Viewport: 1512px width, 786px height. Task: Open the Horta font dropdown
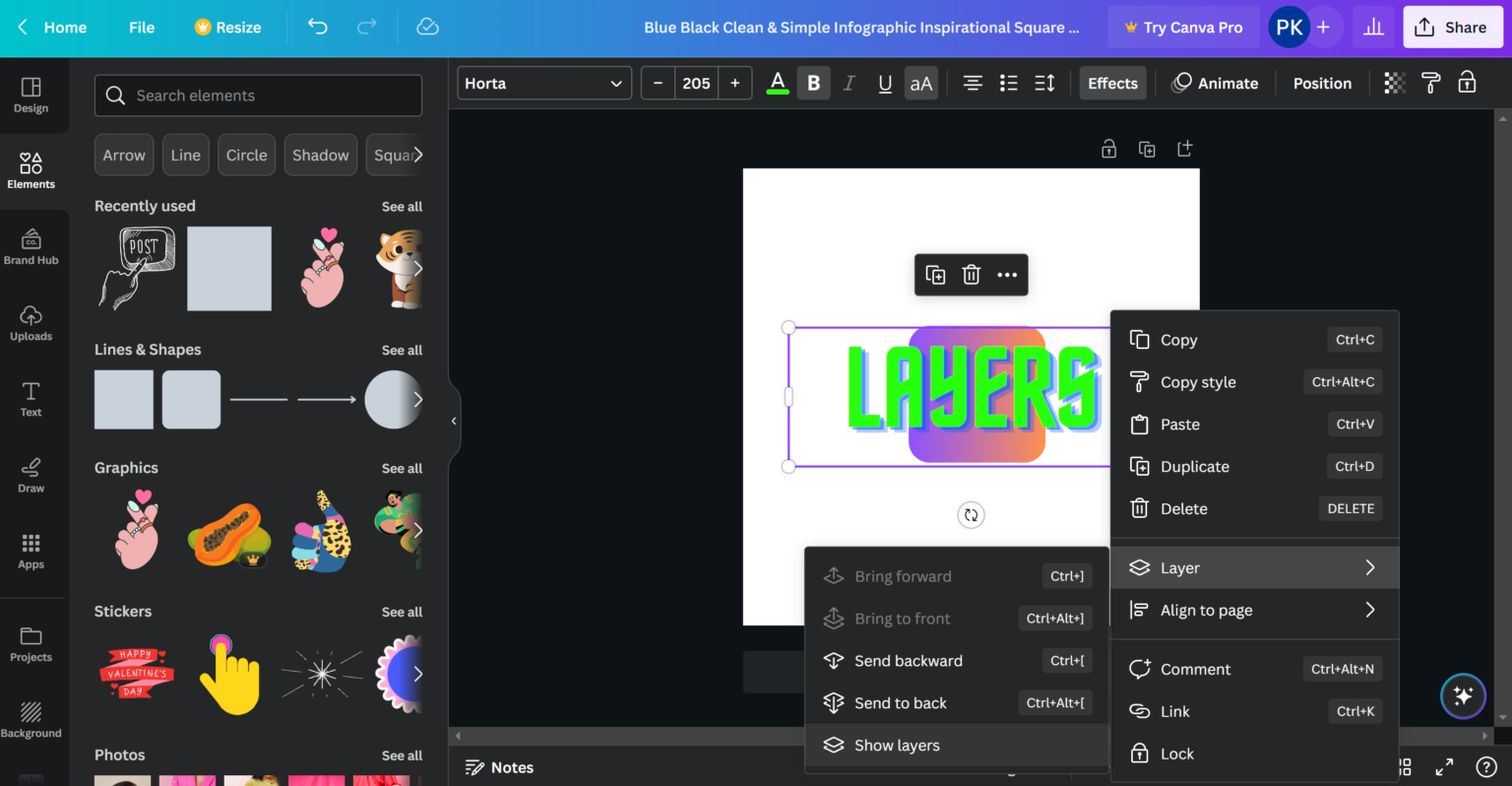point(543,83)
